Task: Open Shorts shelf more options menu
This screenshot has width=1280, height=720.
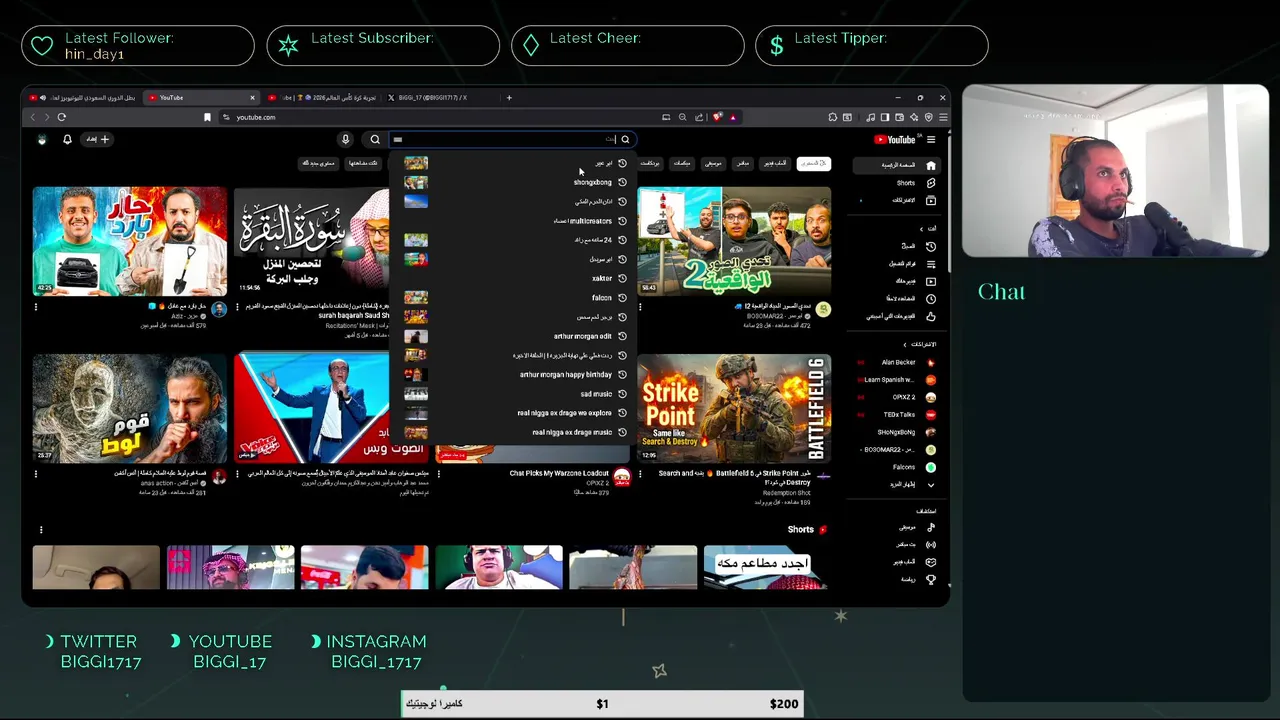Action: click(x=41, y=530)
